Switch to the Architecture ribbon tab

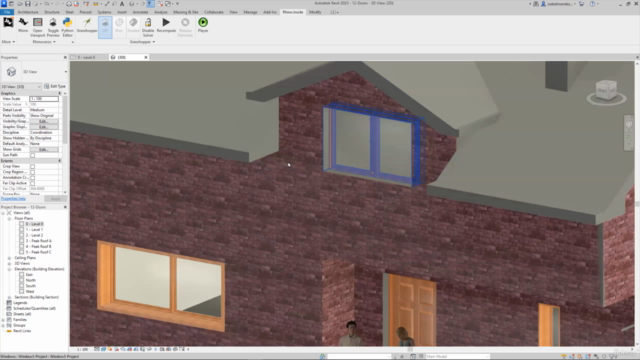pyautogui.click(x=28, y=12)
